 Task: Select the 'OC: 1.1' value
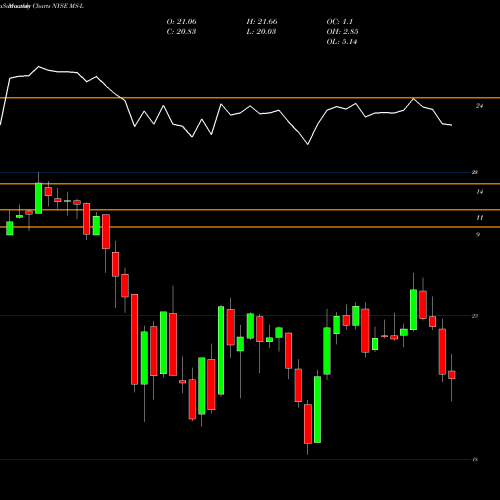339,22
